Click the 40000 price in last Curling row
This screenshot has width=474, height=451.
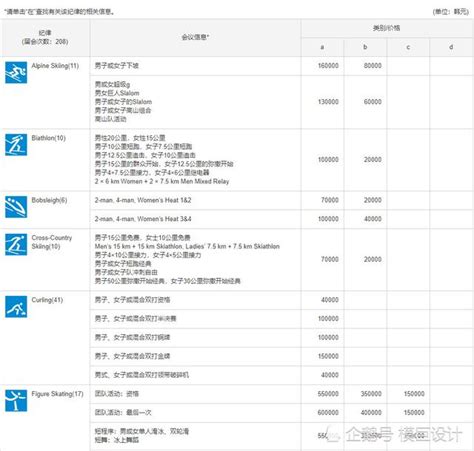tap(330, 375)
